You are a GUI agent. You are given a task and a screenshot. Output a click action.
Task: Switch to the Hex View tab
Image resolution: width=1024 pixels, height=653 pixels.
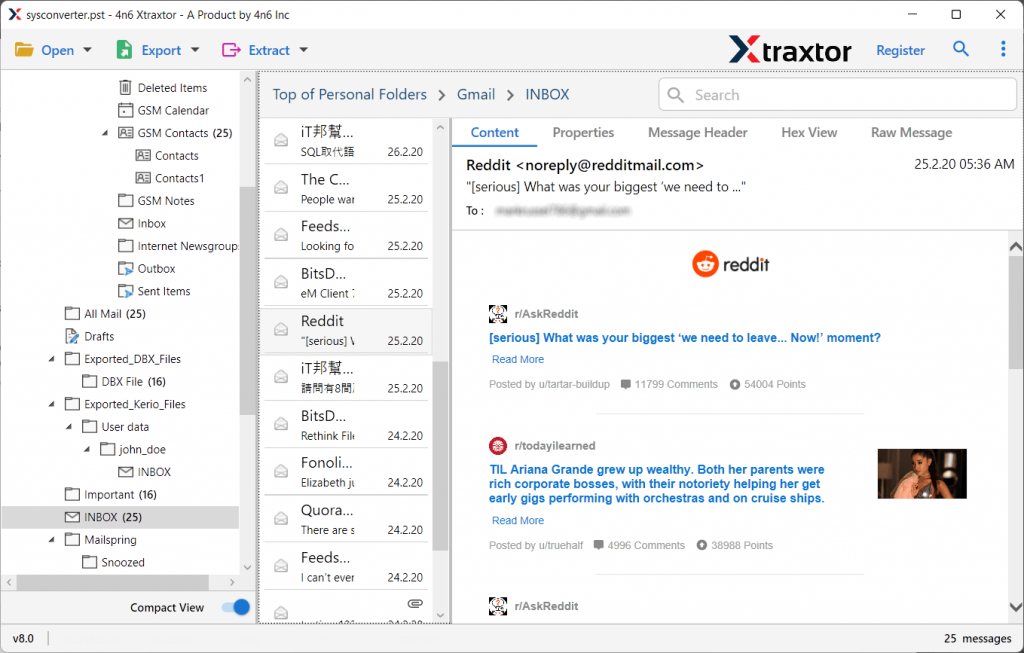click(809, 132)
